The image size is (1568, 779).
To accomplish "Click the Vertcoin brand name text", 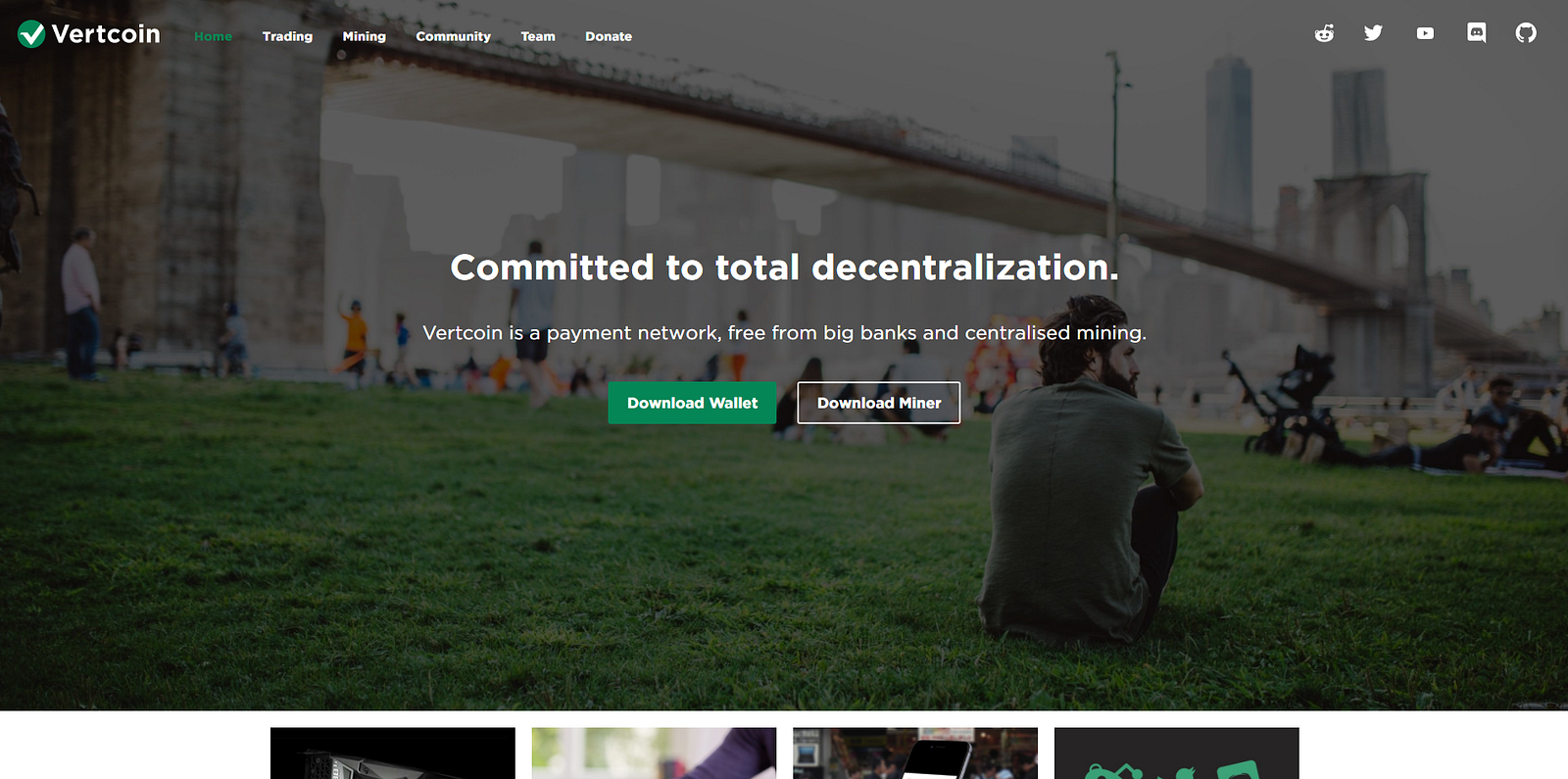I will (x=106, y=34).
